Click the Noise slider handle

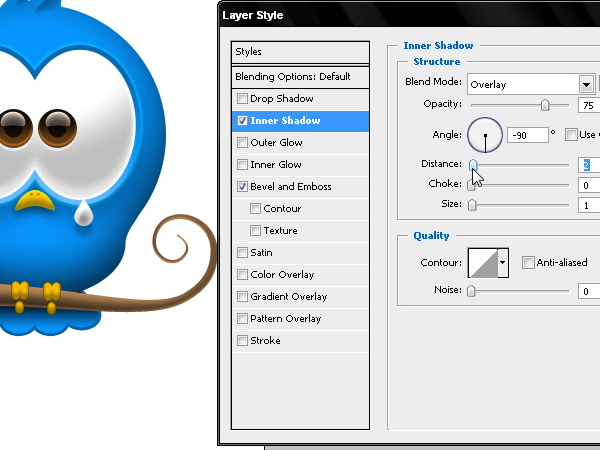[471, 291]
